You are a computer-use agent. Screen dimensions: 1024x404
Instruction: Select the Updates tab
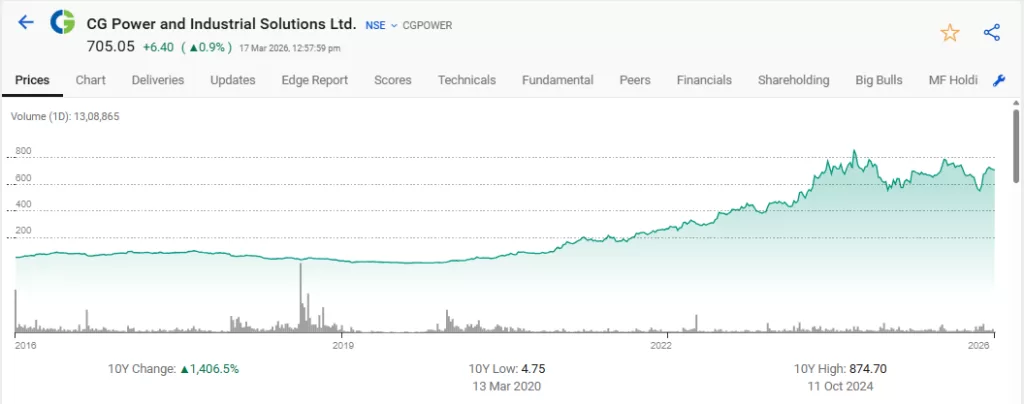pos(233,80)
